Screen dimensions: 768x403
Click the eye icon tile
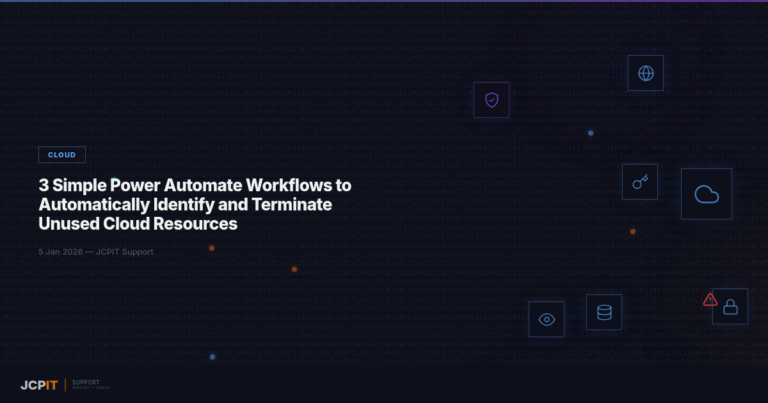546,319
